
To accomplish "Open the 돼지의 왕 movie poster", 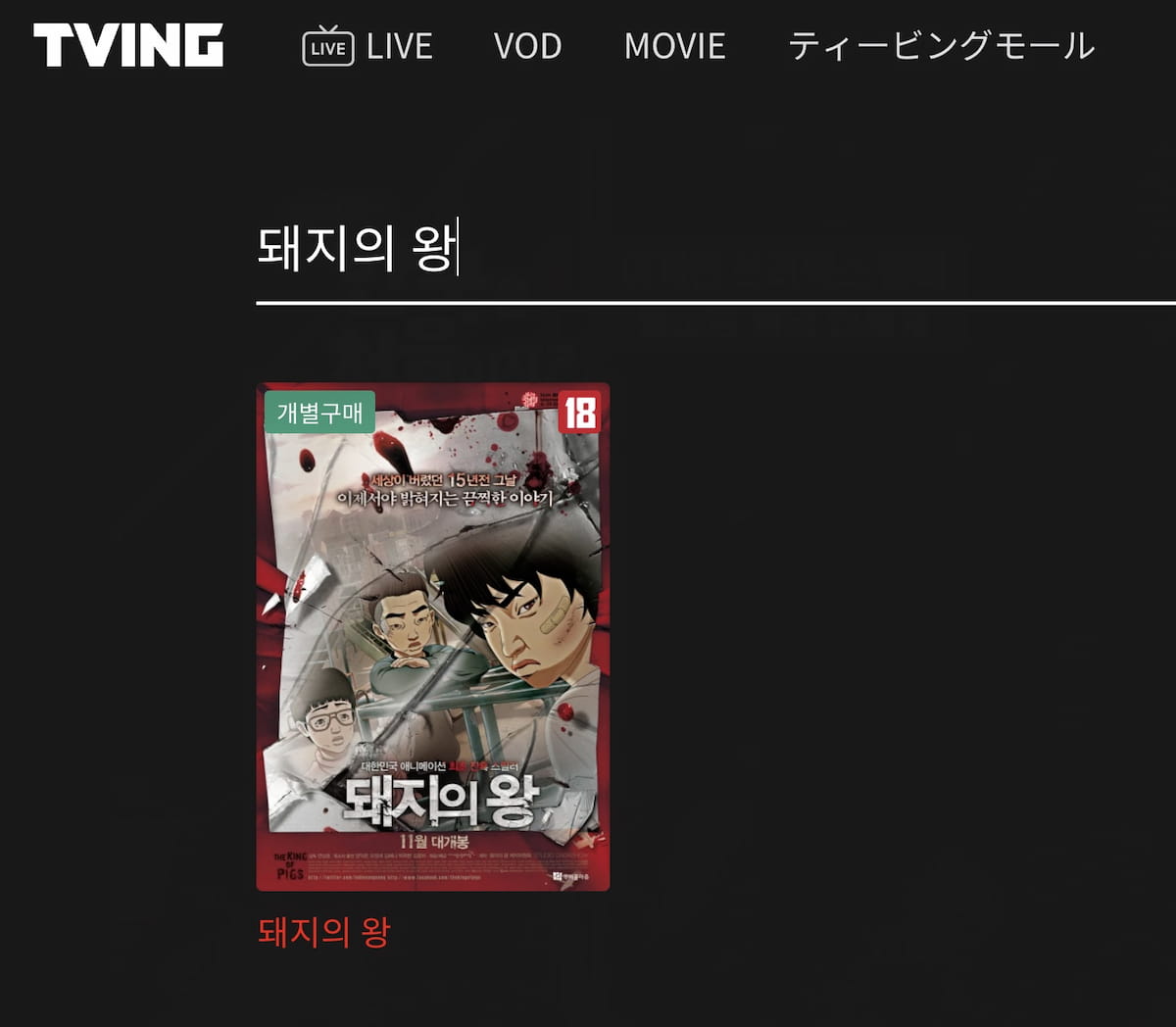I will pyautogui.click(x=433, y=637).
